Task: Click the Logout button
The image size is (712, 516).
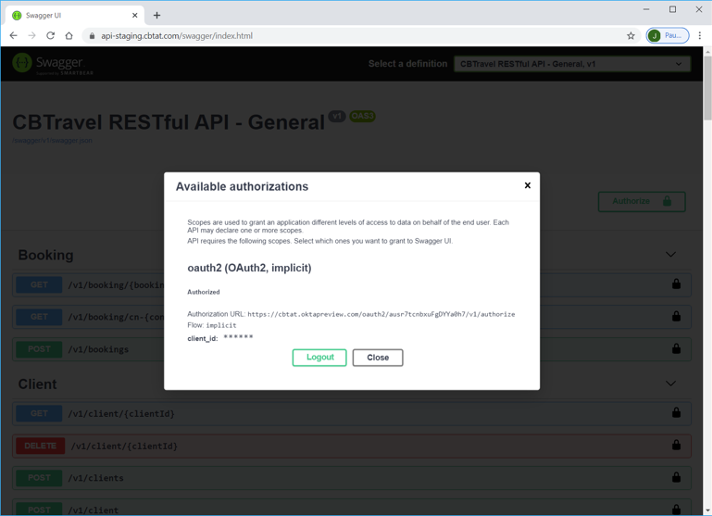Action: (x=319, y=357)
